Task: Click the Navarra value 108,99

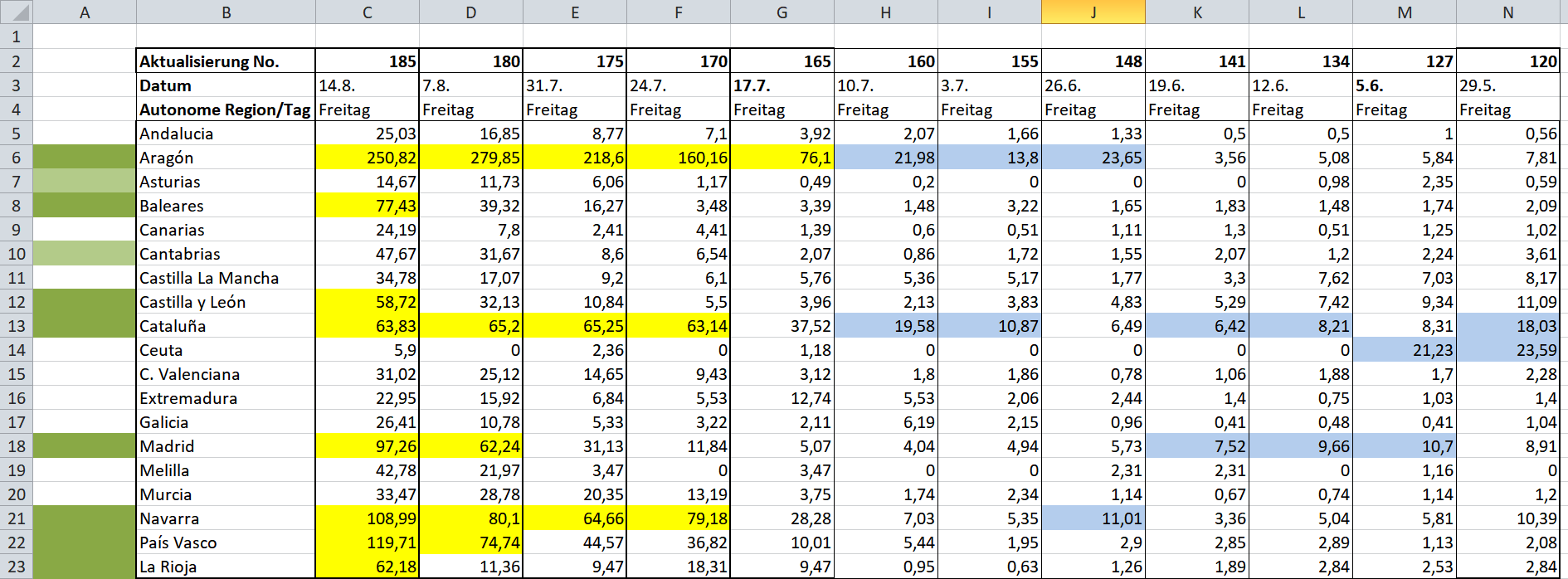Action: click(x=368, y=518)
